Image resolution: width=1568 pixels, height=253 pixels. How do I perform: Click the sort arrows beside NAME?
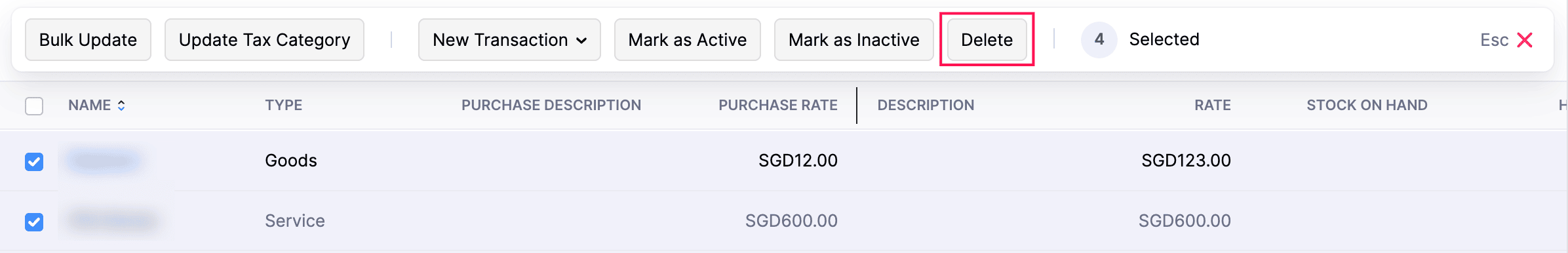coord(121,106)
